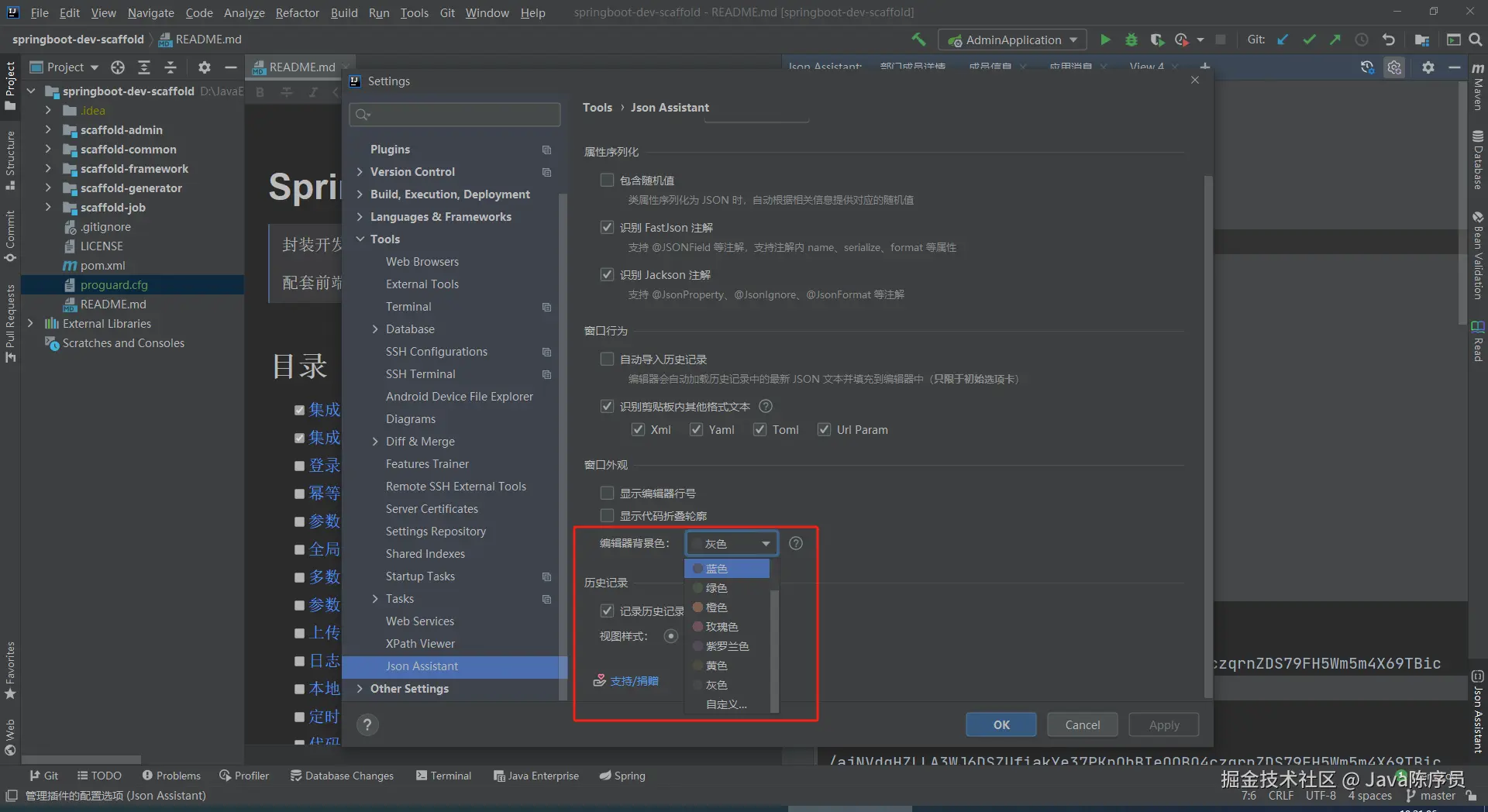Viewport: 1488px width, 812px height.
Task: Confirm settings with OK button
Action: pyautogui.click(x=1001, y=724)
